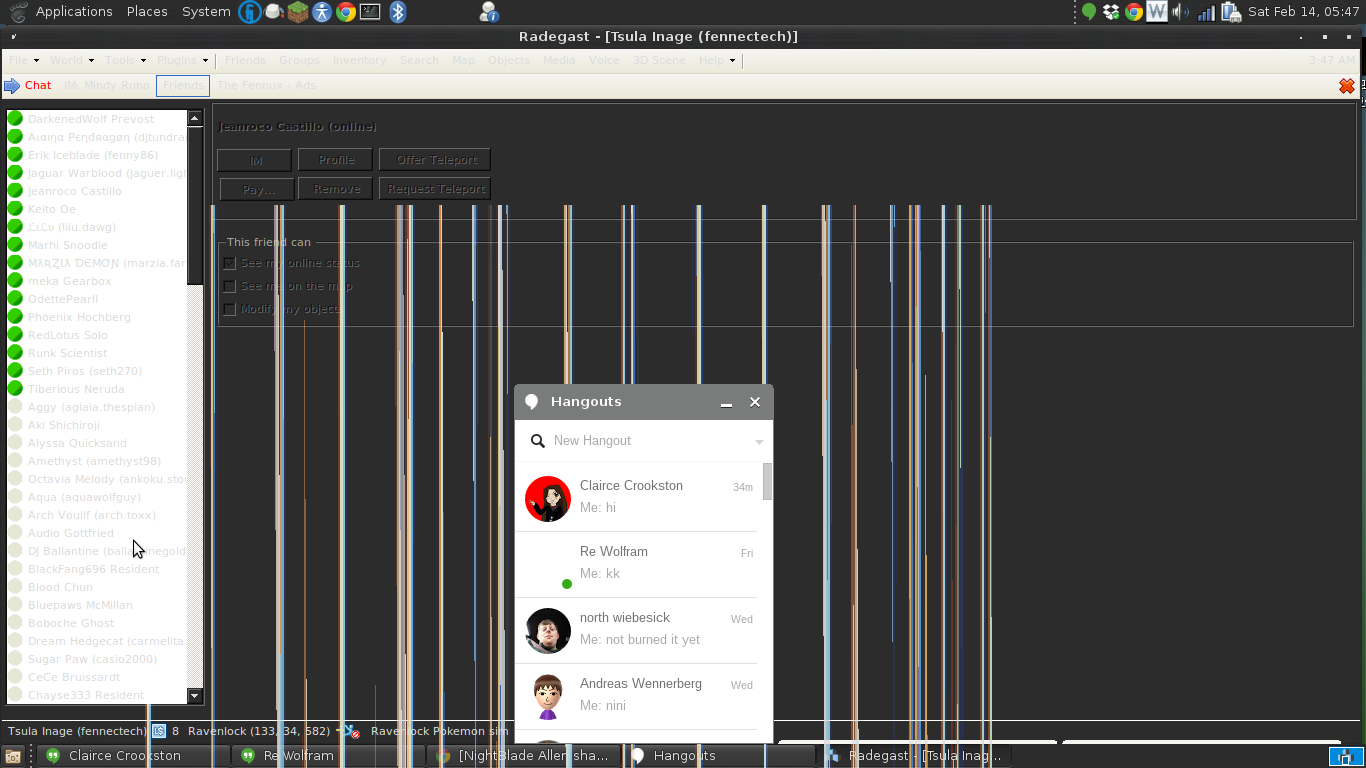This screenshot has height=768, width=1366.
Task: Click the Bluetooth icon in top panel
Action: pyautogui.click(x=397, y=12)
